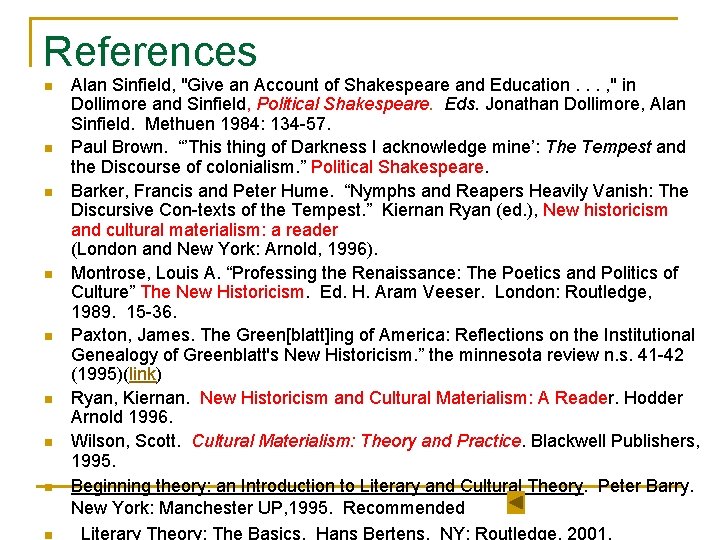This screenshot has width=720, height=540.
Task: Click '1989. 15-36.' page range text
Action: pos(124,312)
